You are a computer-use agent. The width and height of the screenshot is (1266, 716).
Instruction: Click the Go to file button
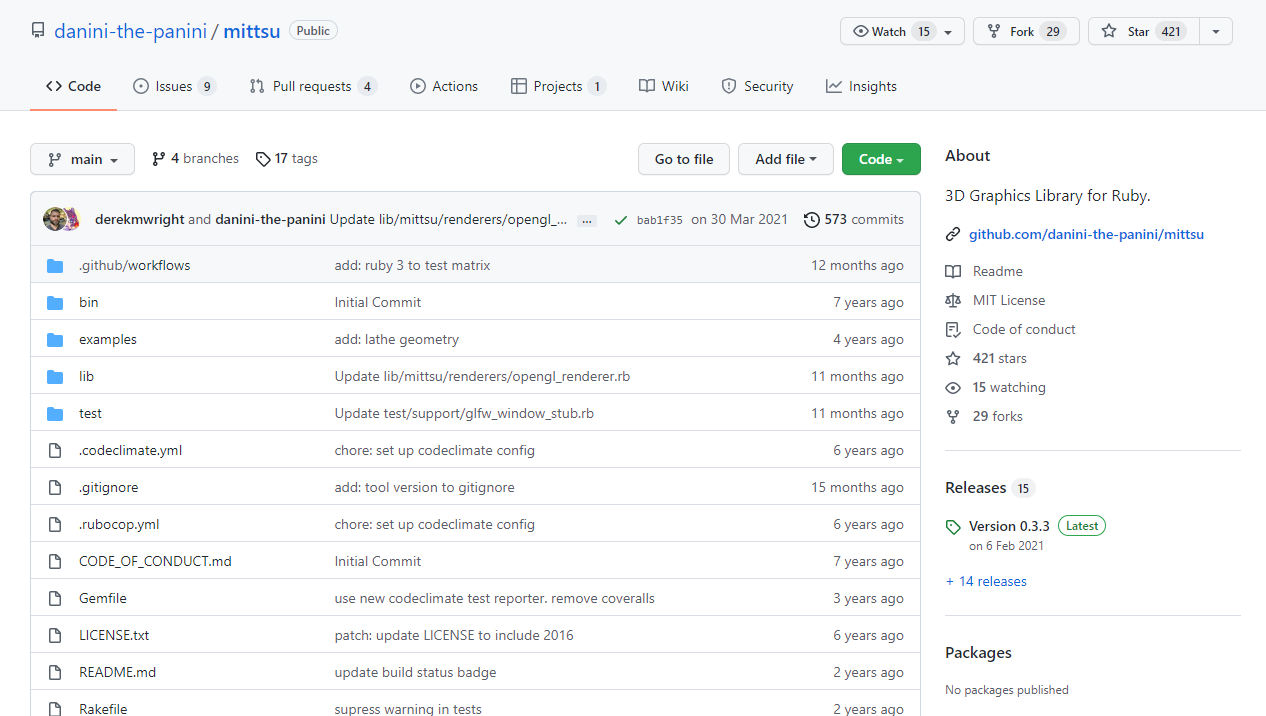pyautogui.click(x=684, y=159)
